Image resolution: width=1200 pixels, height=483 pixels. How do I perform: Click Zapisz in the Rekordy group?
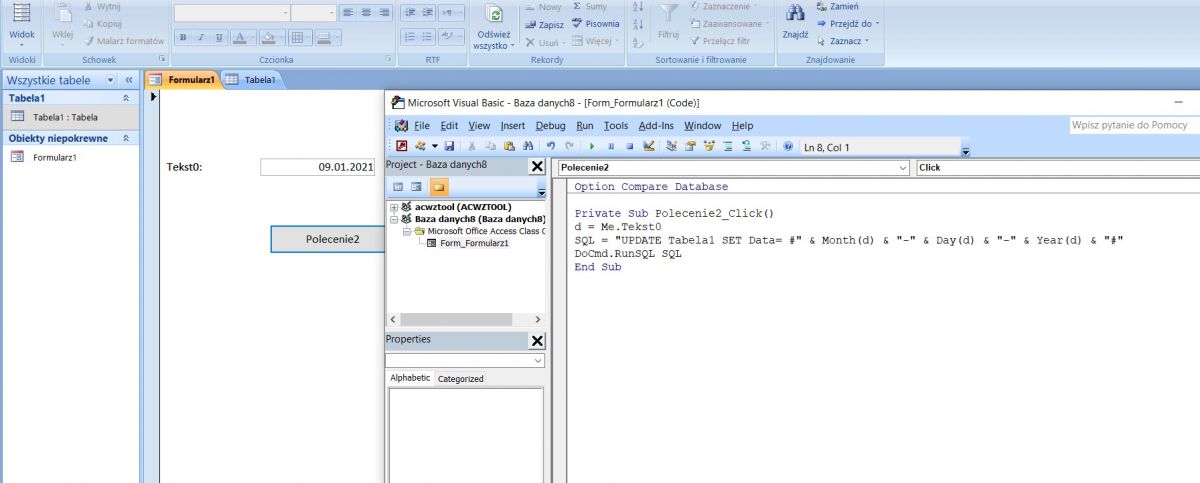click(x=544, y=25)
